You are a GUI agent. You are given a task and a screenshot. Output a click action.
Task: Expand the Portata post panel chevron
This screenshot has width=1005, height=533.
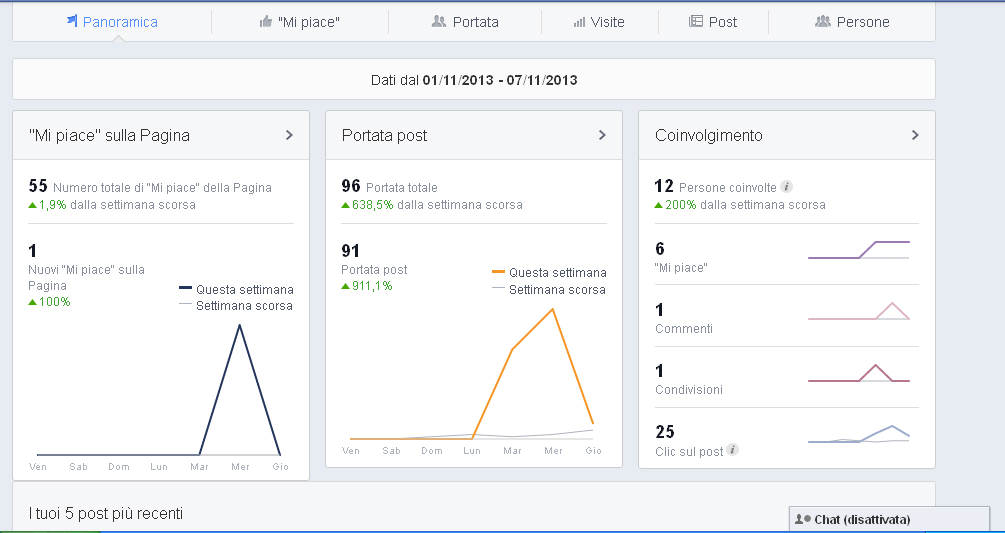click(x=602, y=135)
